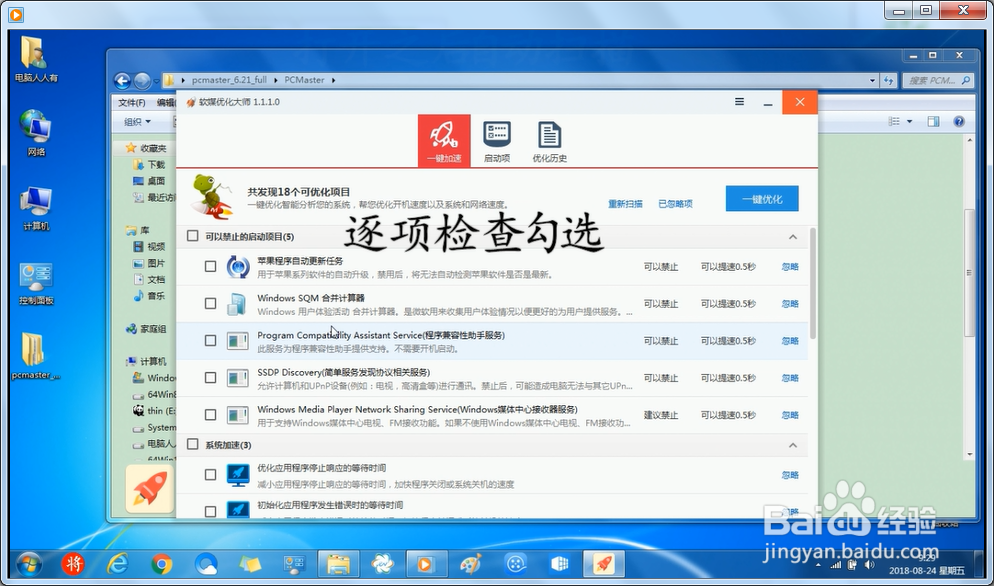Collapse the 系统加速 section
The width and height of the screenshot is (994, 586).
pyautogui.click(x=792, y=445)
